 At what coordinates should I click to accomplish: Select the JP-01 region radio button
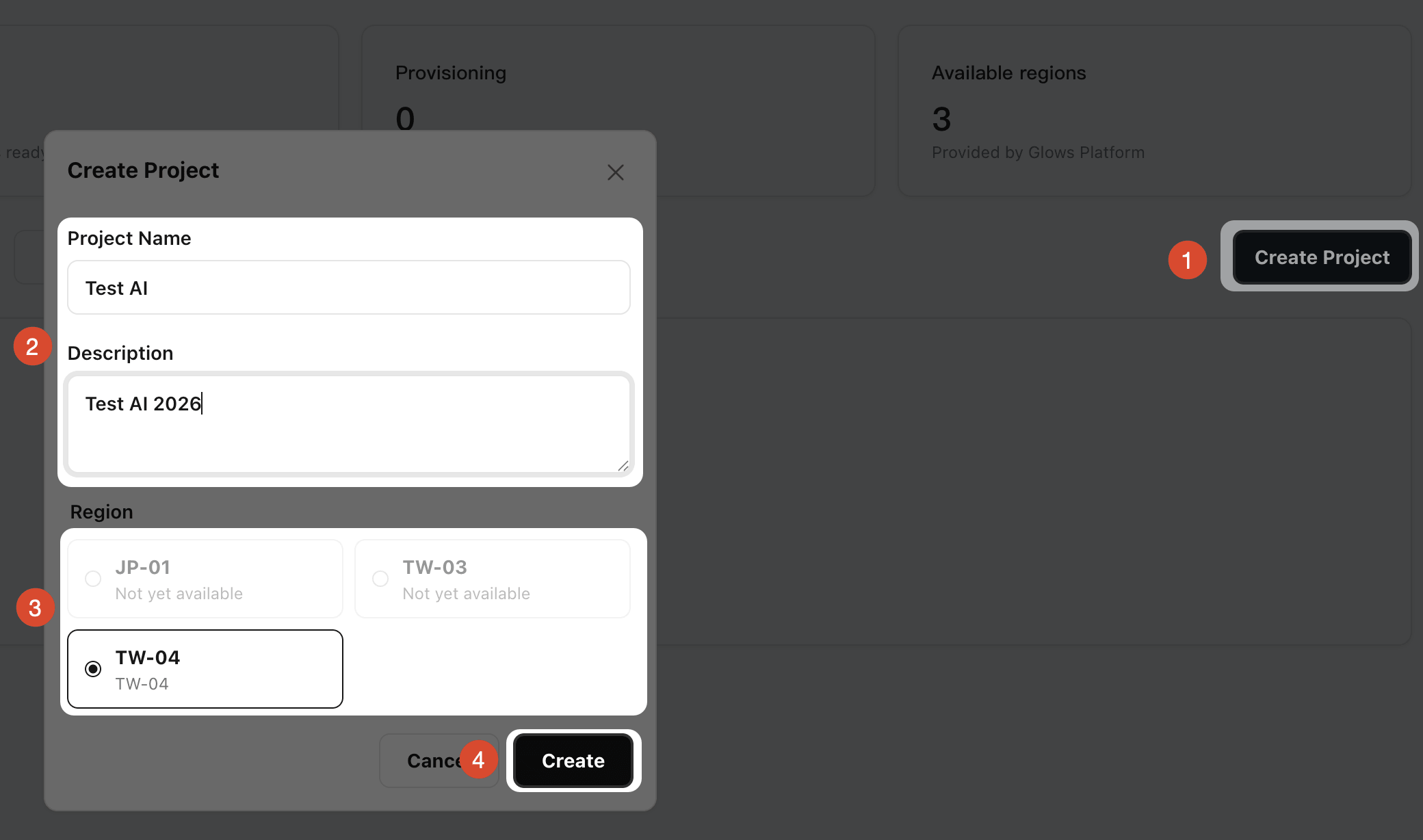(93, 579)
